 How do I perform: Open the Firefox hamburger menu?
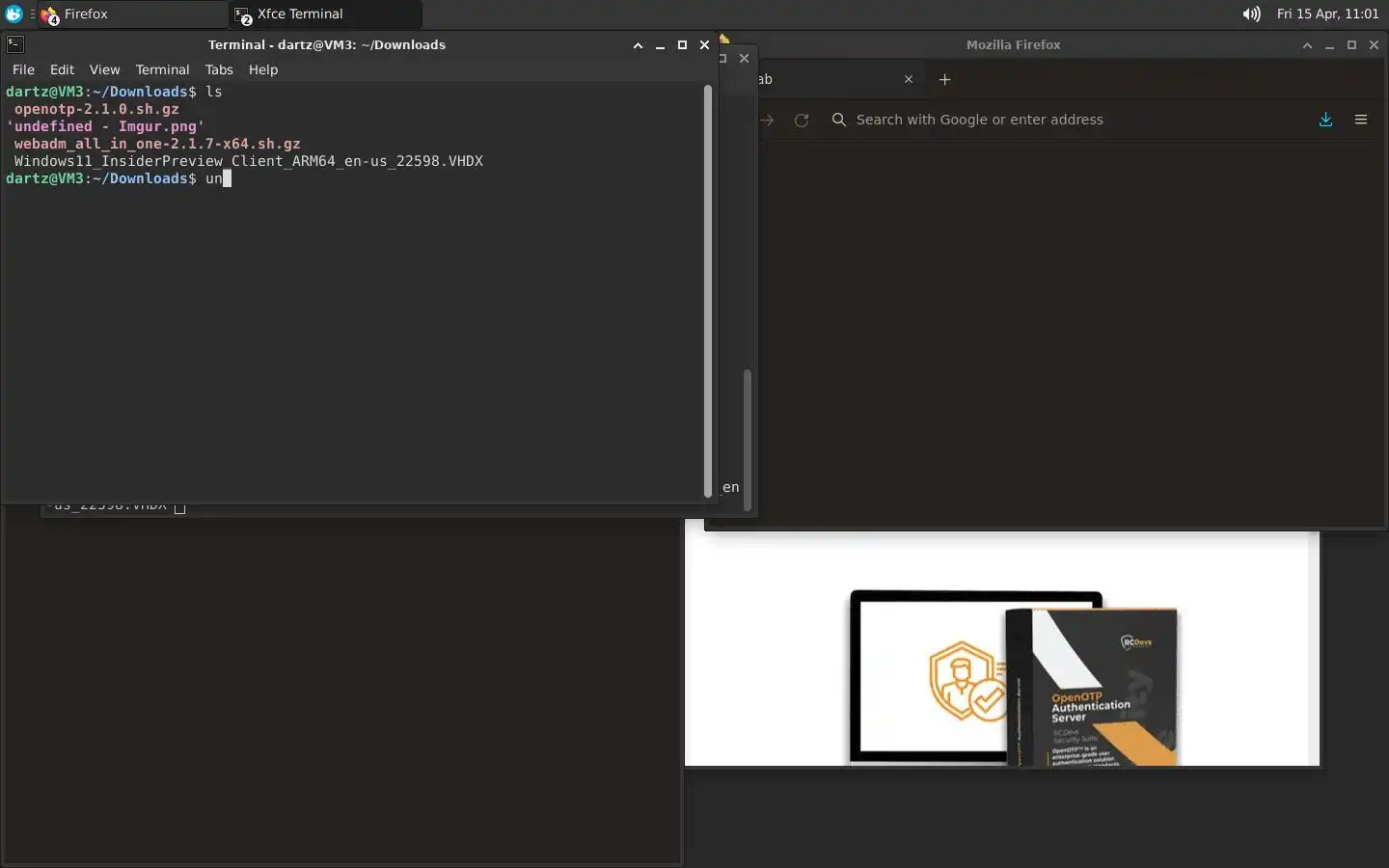coord(1361,120)
